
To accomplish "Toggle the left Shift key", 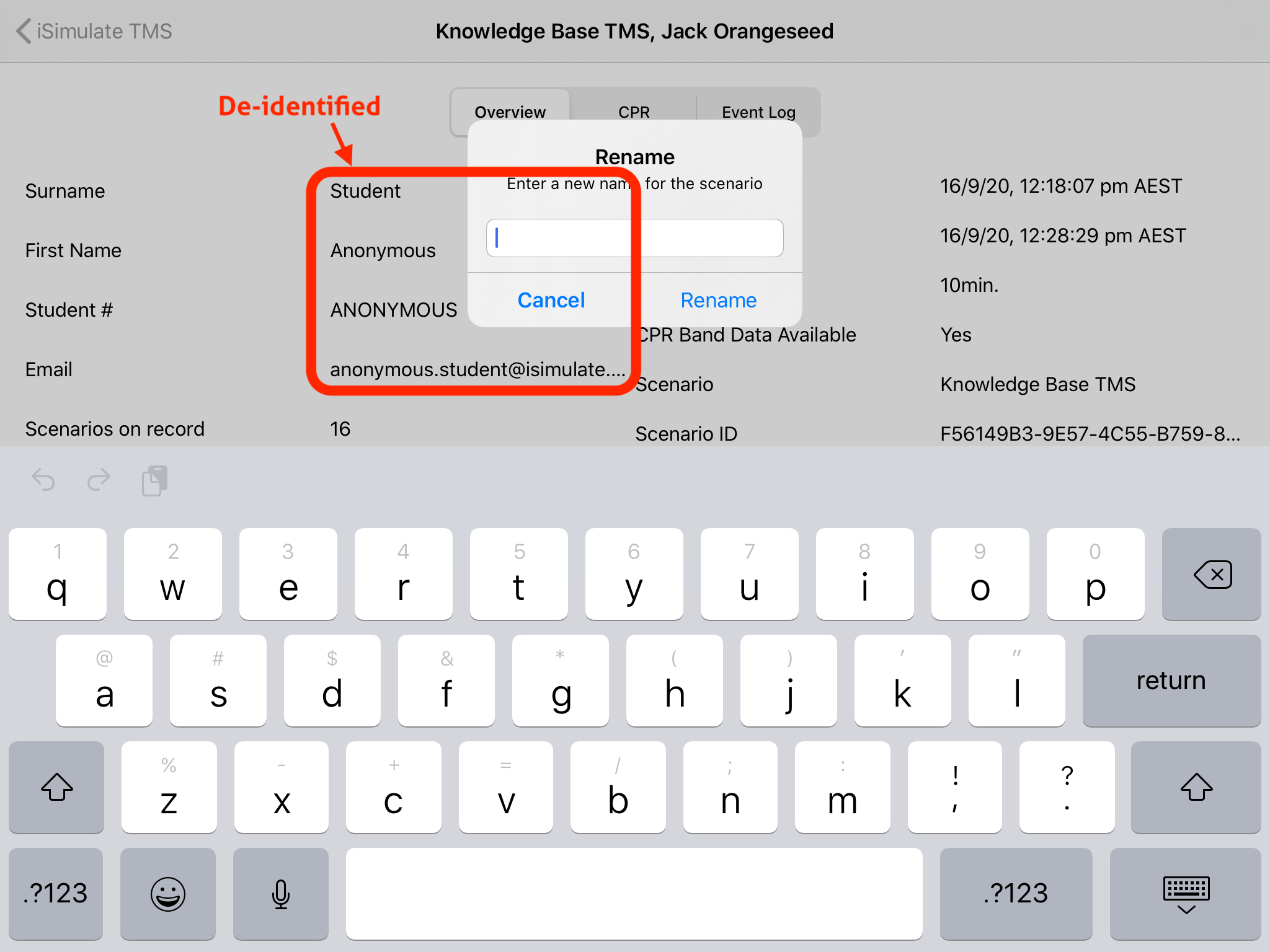I will (x=57, y=788).
